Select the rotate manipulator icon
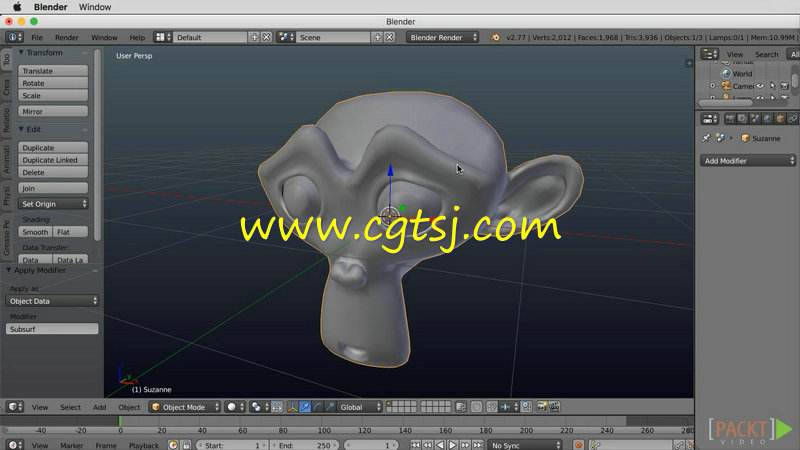Screen dimensions: 800x450 click(x=317, y=407)
